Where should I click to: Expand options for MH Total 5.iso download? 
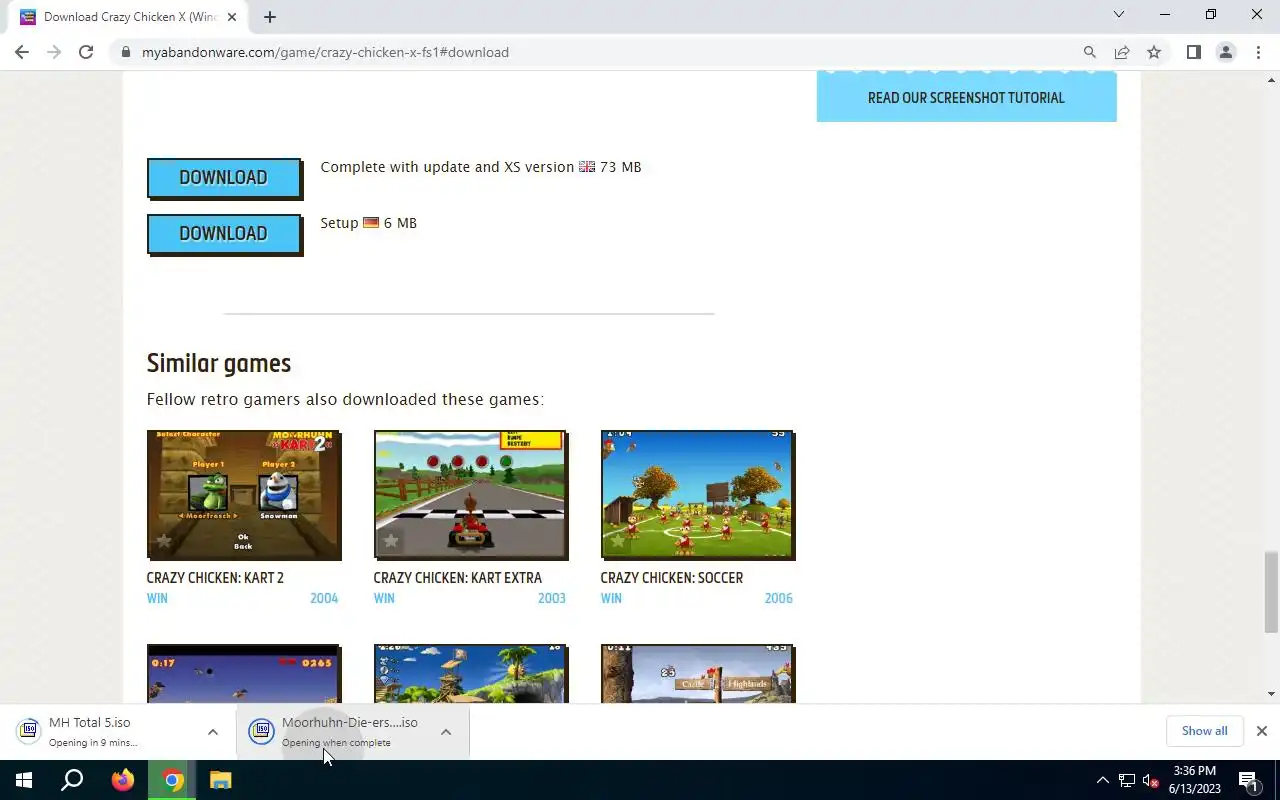coord(212,732)
